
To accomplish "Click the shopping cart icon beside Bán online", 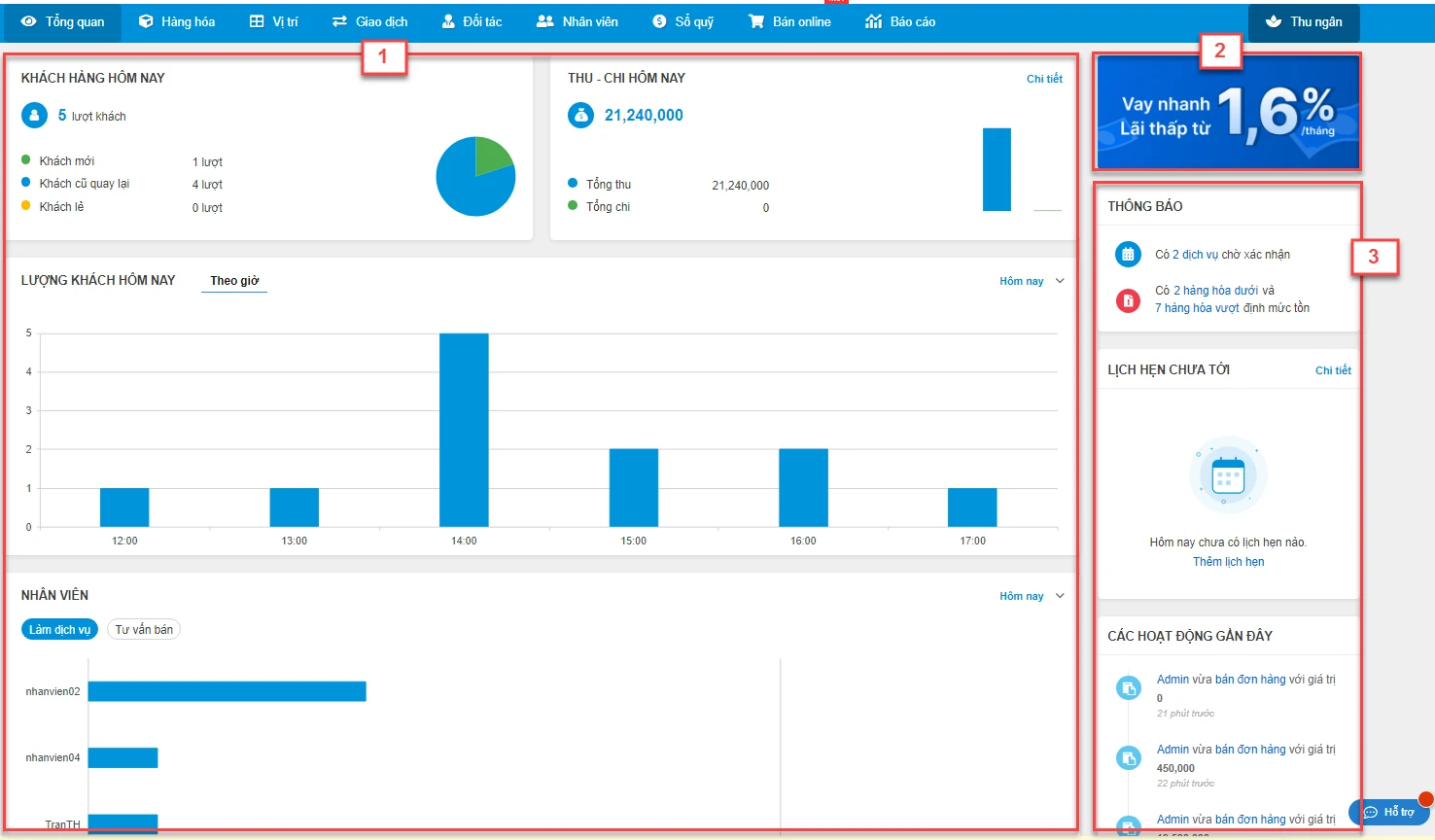I will 755,21.
